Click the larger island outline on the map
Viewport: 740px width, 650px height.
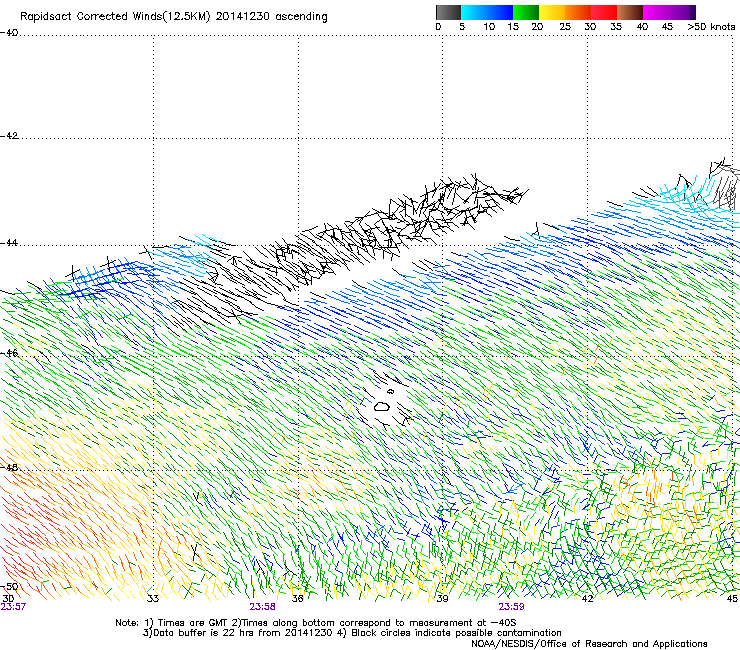point(381,406)
